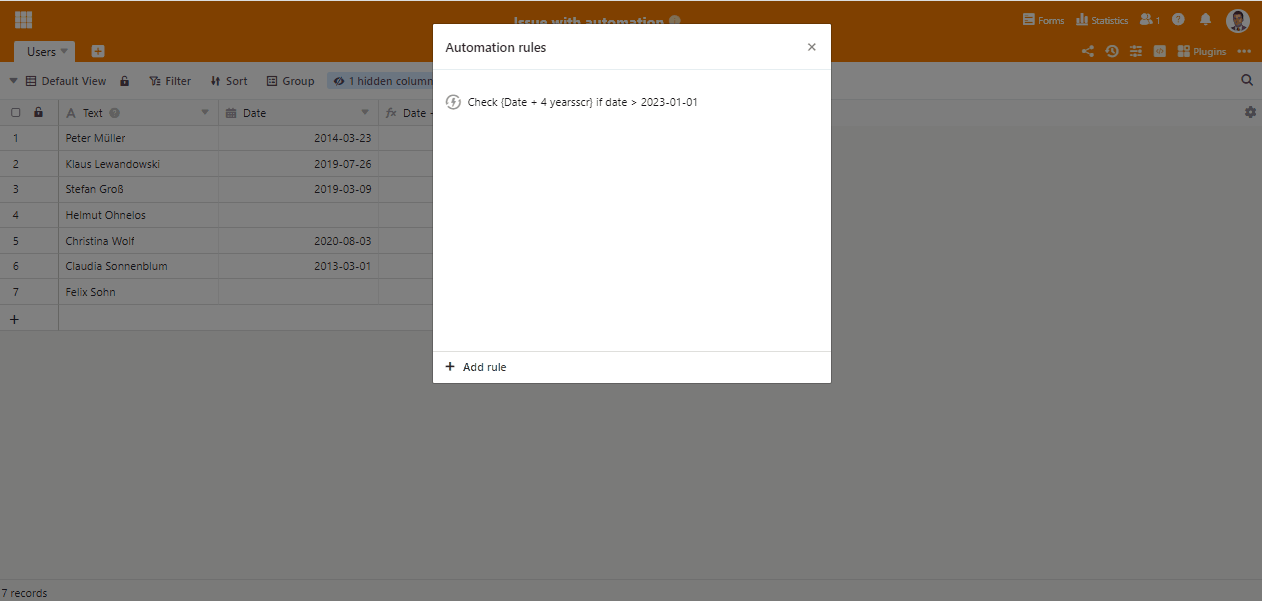Click Add rule in Automation rules

pyautogui.click(x=476, y=367)
